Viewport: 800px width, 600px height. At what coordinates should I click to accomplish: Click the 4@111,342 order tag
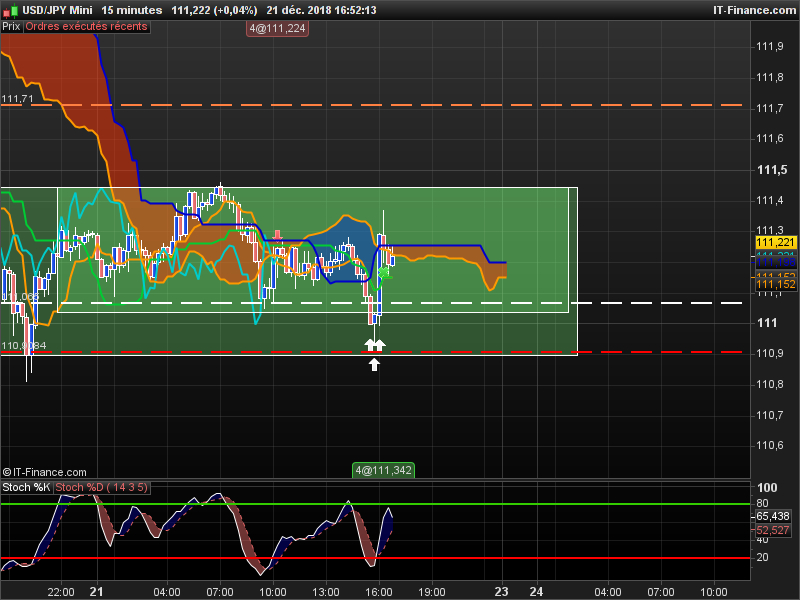(x=383, y=470)
